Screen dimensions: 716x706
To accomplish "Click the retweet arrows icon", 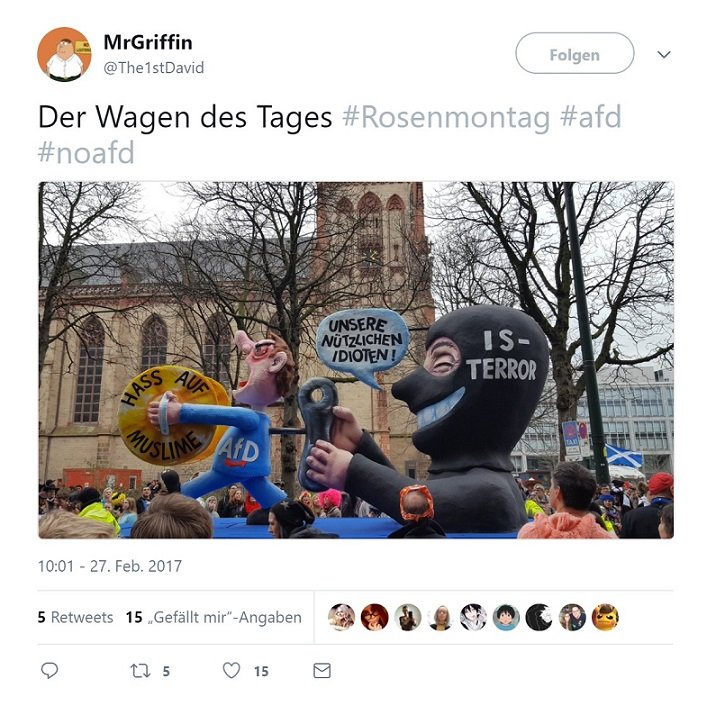I will (140, 671).
